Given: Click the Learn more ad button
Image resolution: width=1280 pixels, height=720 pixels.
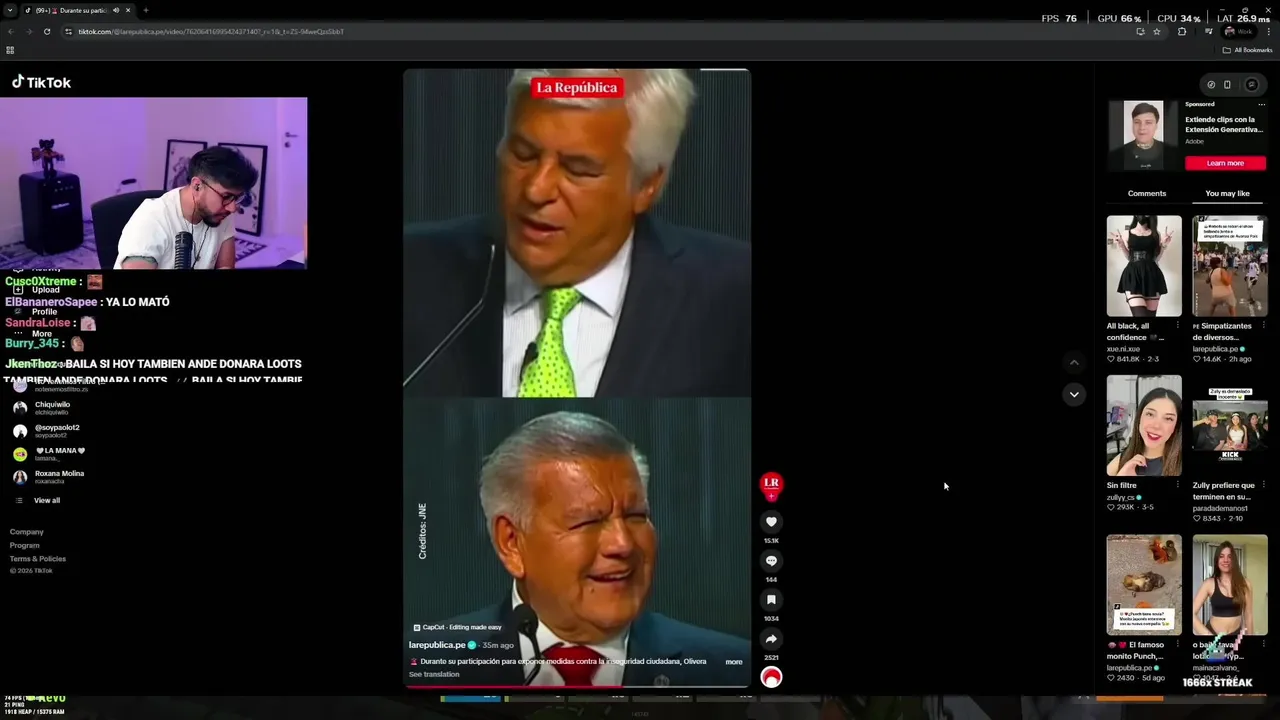Looking at the screenshot, I should pyautogui.click(x=1225, y=163).
